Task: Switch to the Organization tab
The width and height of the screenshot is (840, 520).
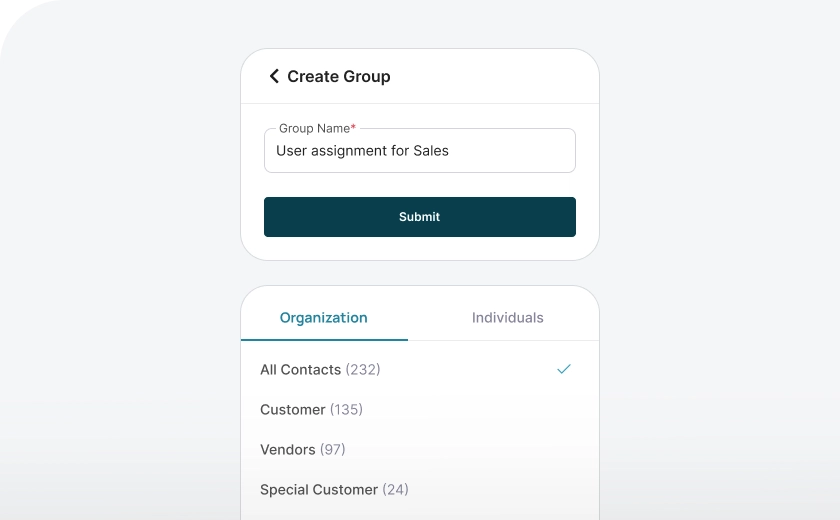Action: click(x=324, y=318)
